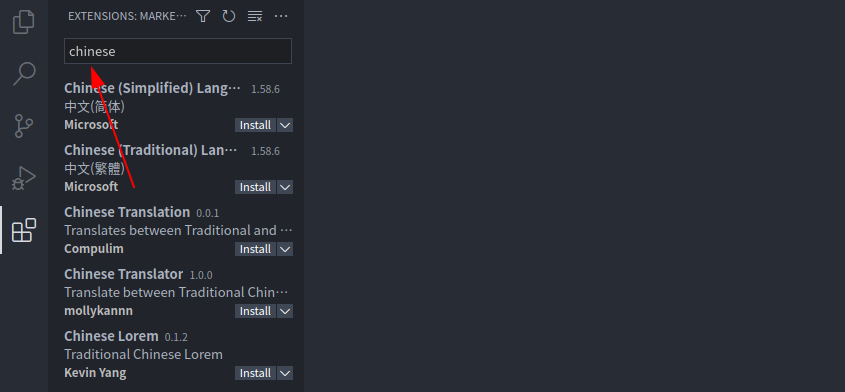Image resolution: width=845 pixels, height=392 pixels.
Task: Install the Chinese Lorem extension
Action: (x=255, y=373)
